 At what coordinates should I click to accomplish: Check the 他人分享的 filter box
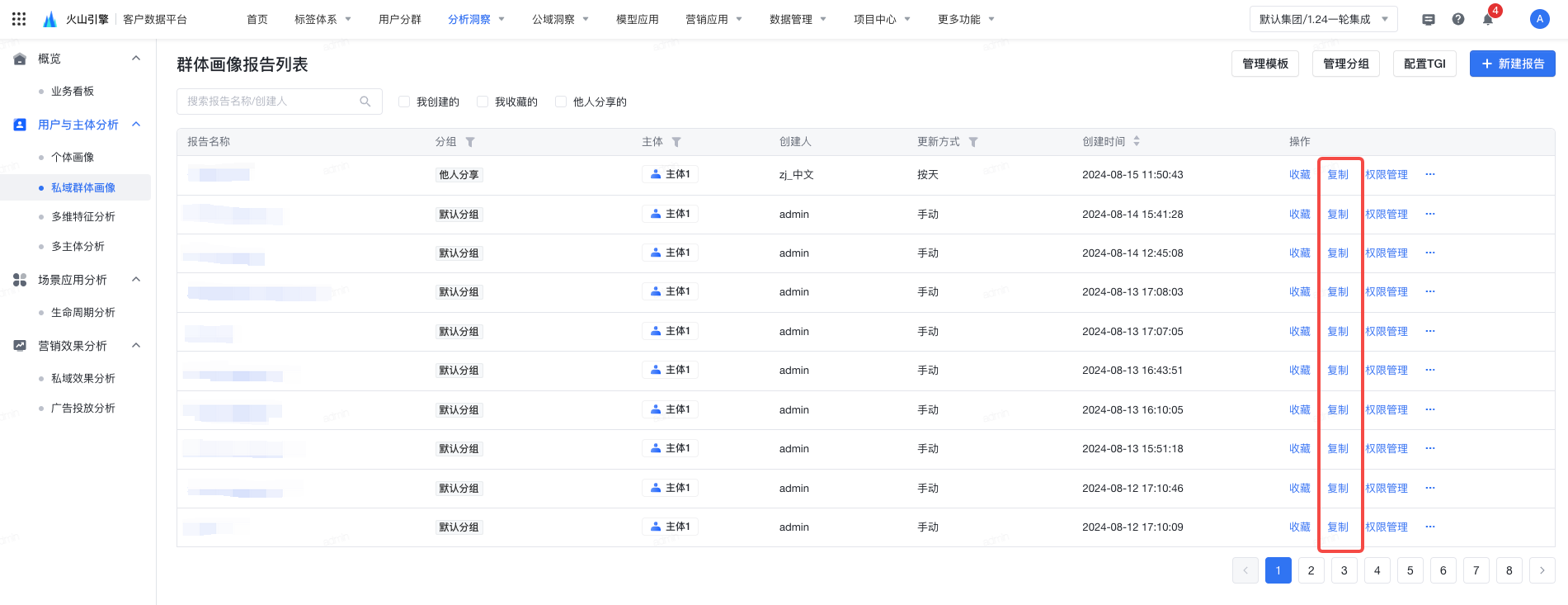point(561,102)
